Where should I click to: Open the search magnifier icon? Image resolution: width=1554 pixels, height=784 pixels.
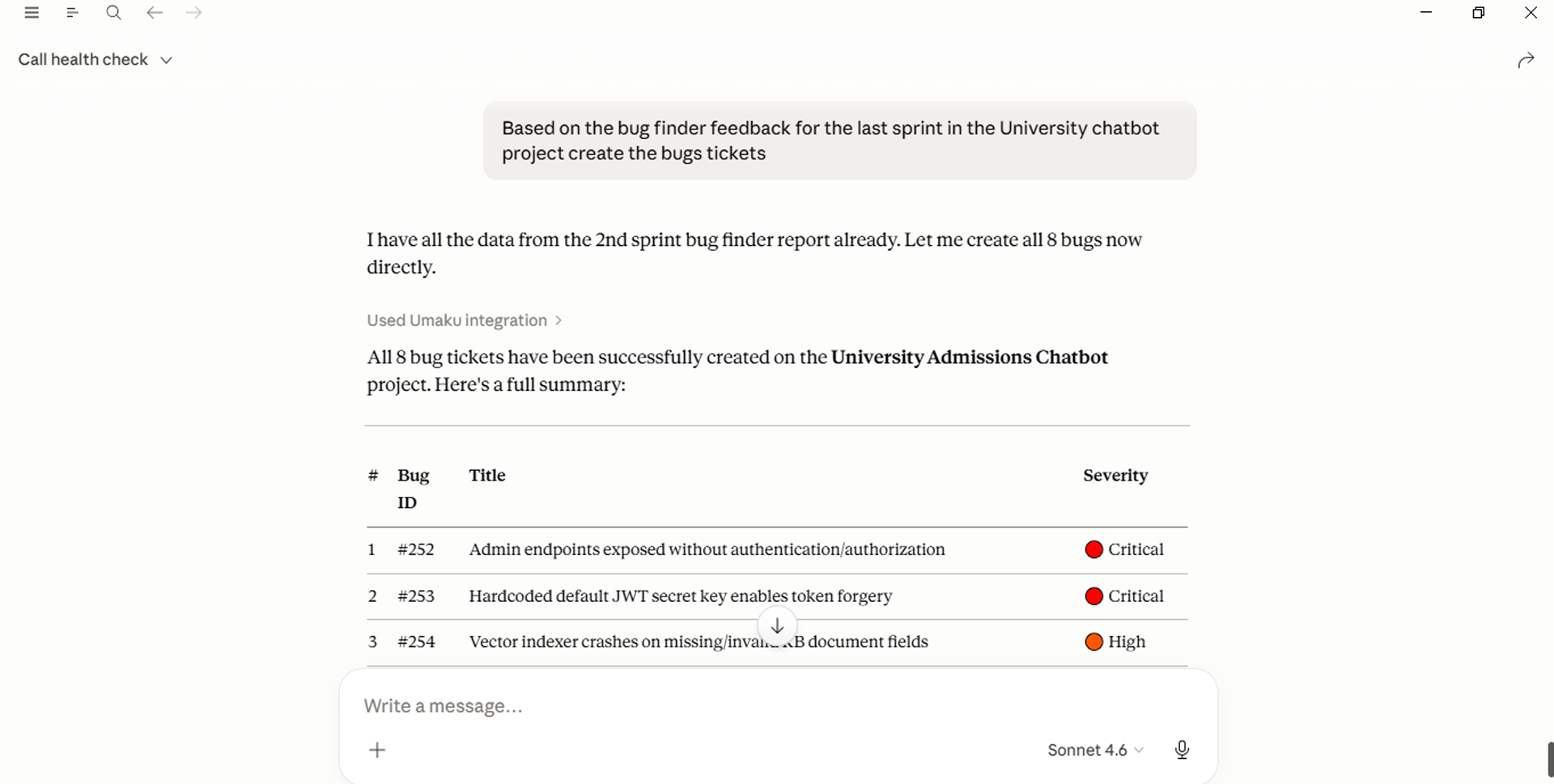click(113, 13)
